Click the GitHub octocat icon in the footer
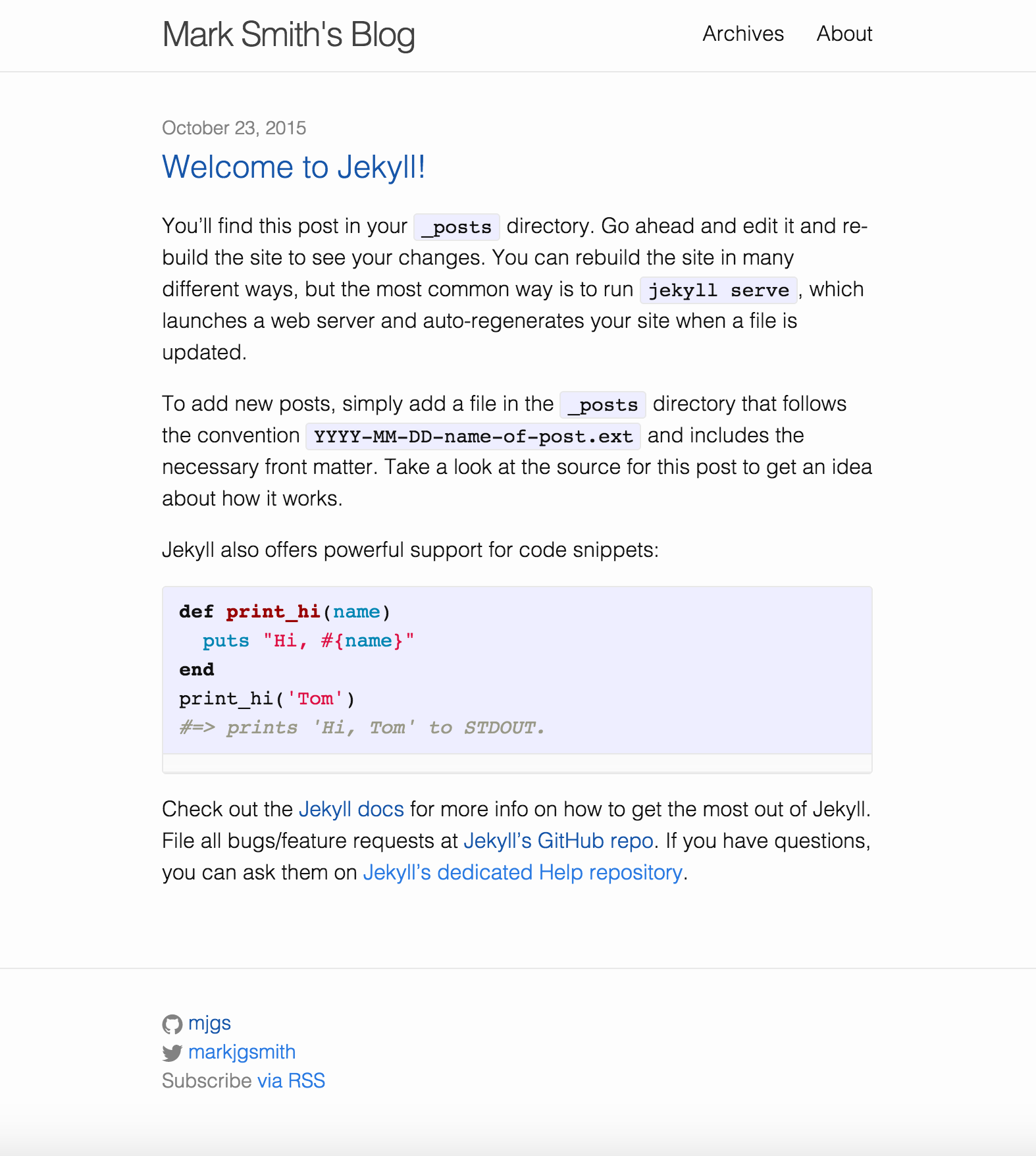Screen dimensions: 1036x1156 click(172, 1024)
